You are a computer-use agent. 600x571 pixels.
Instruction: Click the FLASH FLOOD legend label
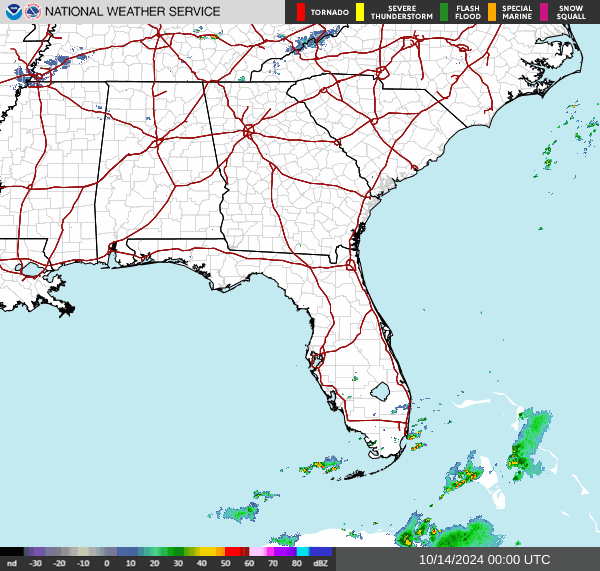(468, 13)
